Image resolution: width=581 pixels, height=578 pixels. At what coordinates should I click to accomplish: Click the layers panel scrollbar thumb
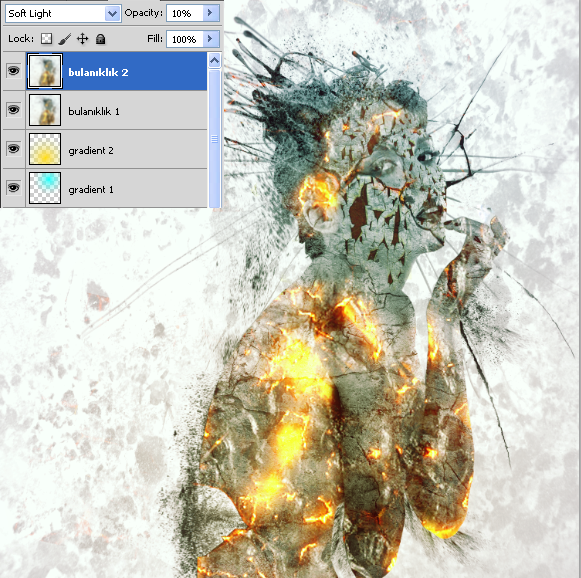(215, 139)
